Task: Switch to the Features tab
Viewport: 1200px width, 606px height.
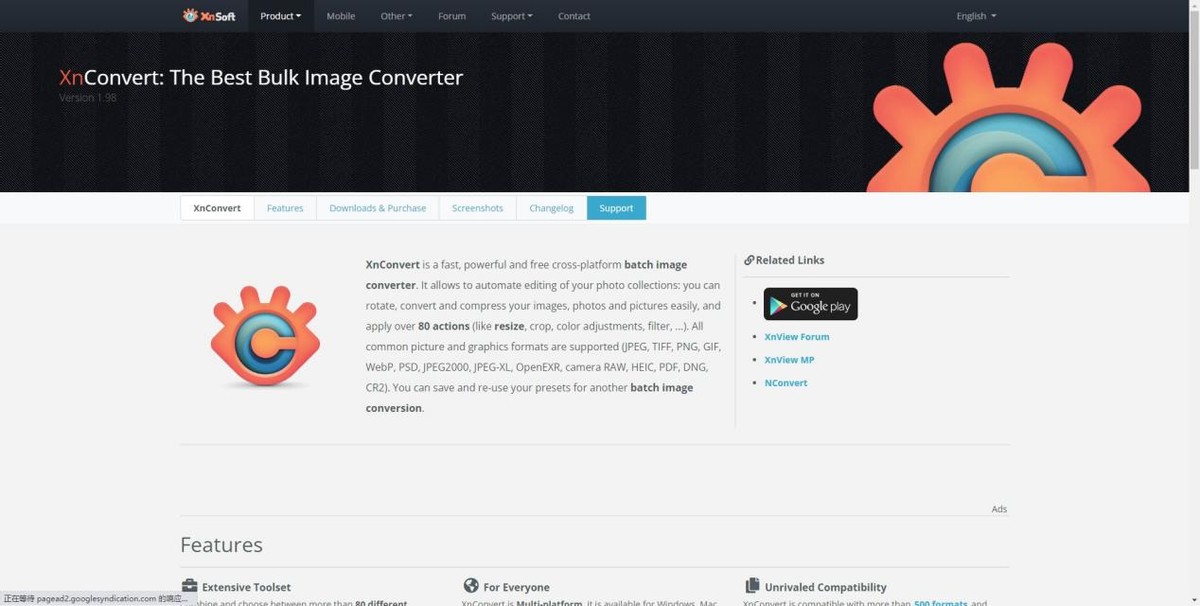Action: pyautogui.click(x=285, y=208)
